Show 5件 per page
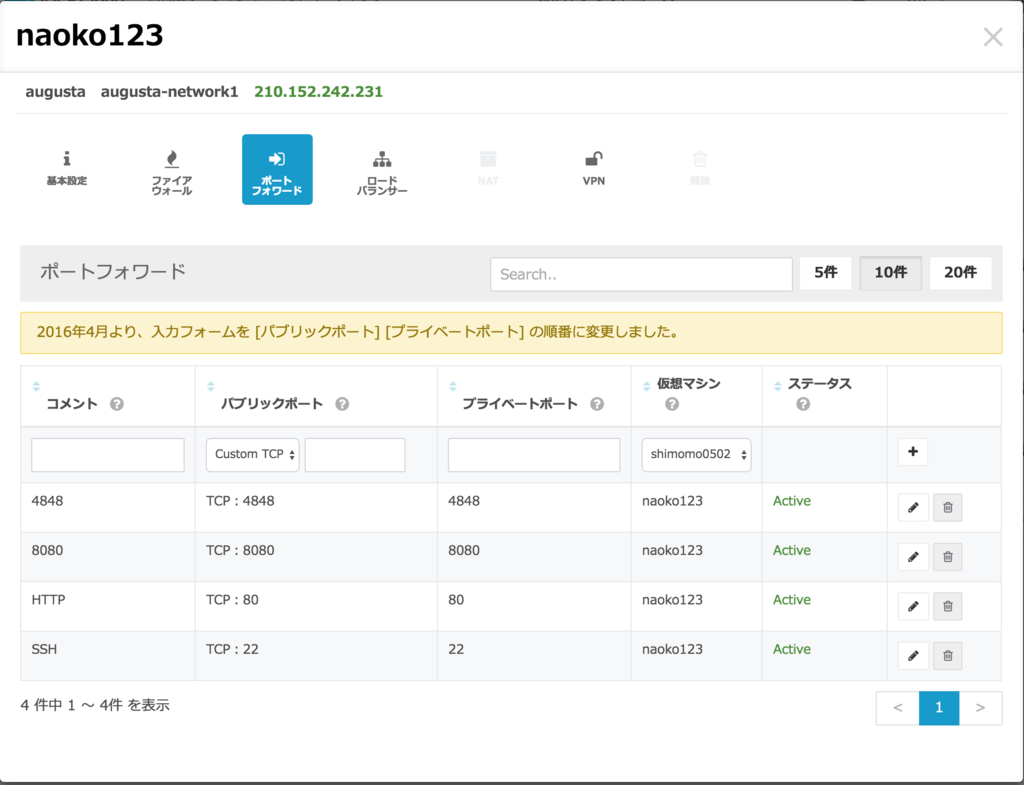 (825, 272)
